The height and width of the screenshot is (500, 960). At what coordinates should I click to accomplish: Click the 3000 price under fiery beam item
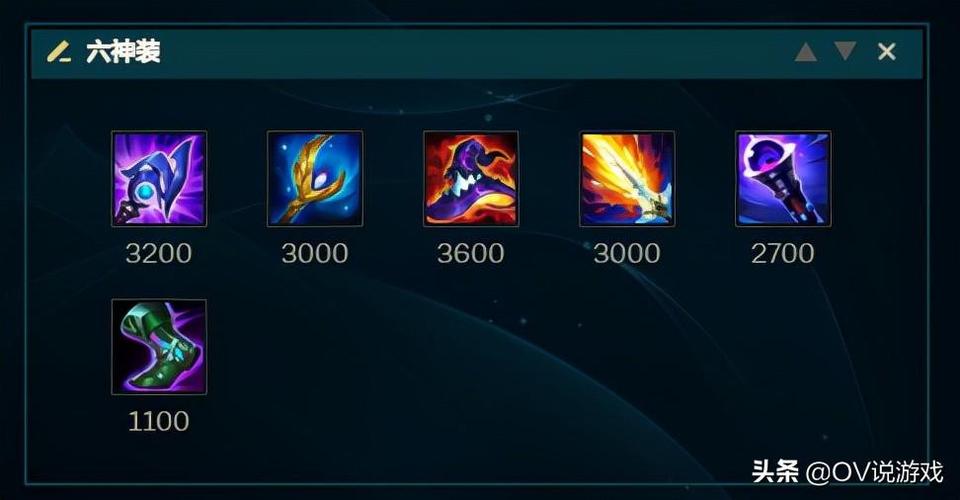pos(627,253)
